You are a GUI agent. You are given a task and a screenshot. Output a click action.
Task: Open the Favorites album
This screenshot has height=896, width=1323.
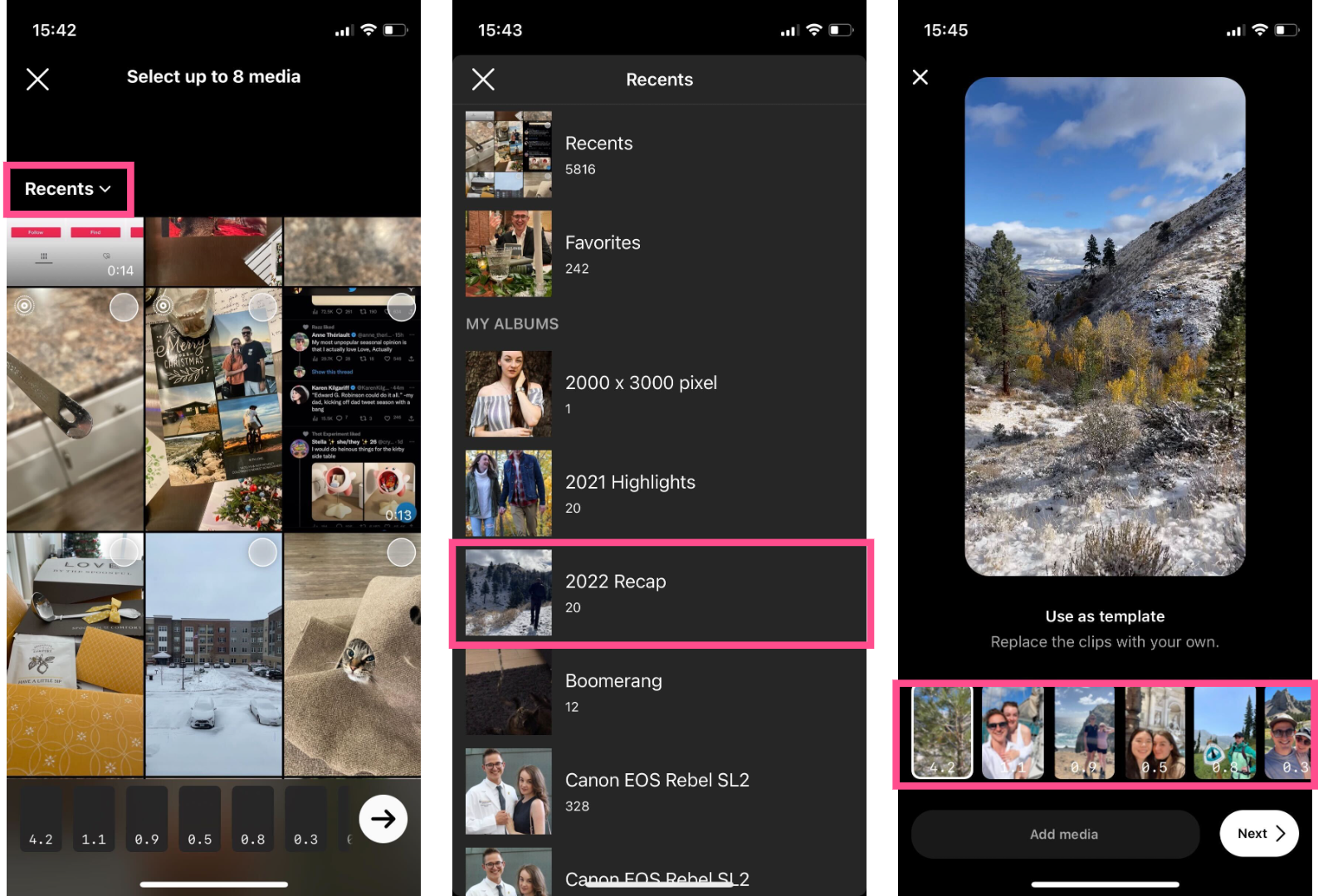point(660,254)
